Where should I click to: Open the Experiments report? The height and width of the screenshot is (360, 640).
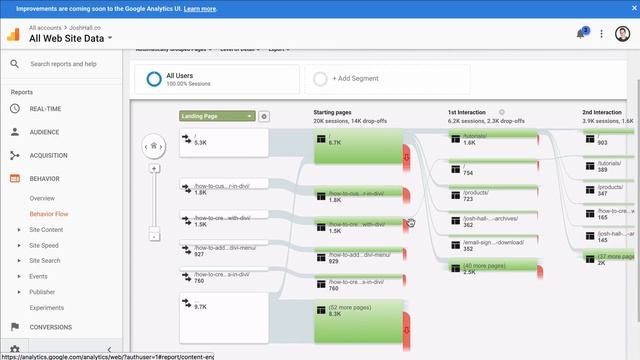tap(47, 308)
